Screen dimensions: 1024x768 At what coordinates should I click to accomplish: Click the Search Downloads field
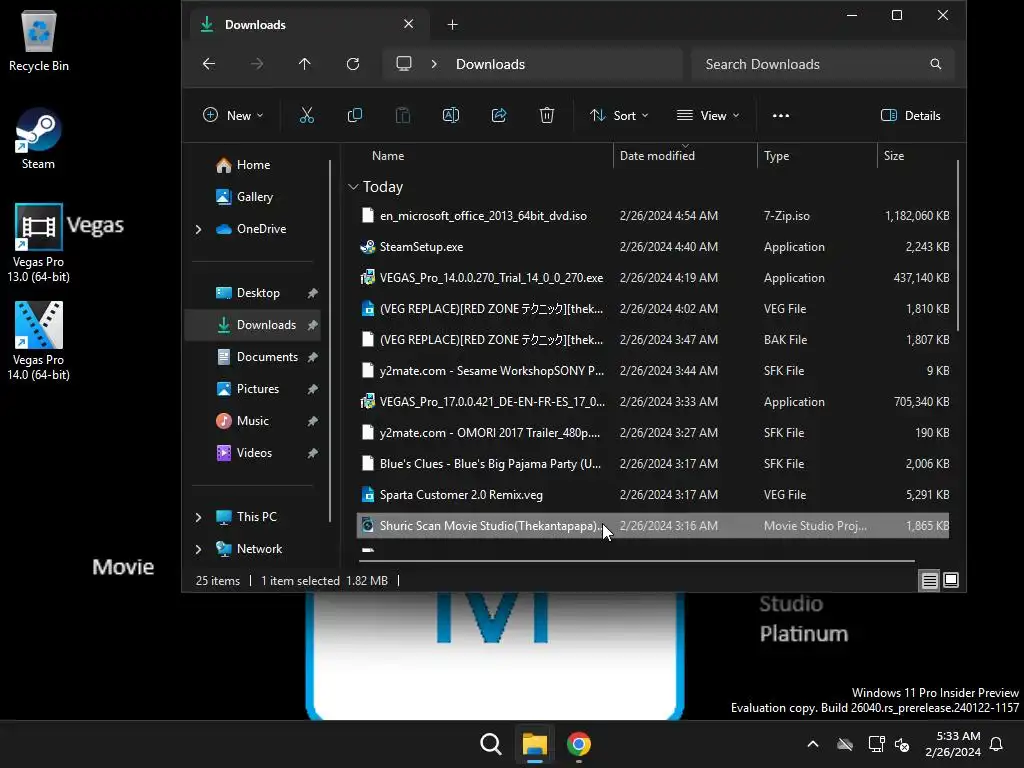(x=823, y=64)
